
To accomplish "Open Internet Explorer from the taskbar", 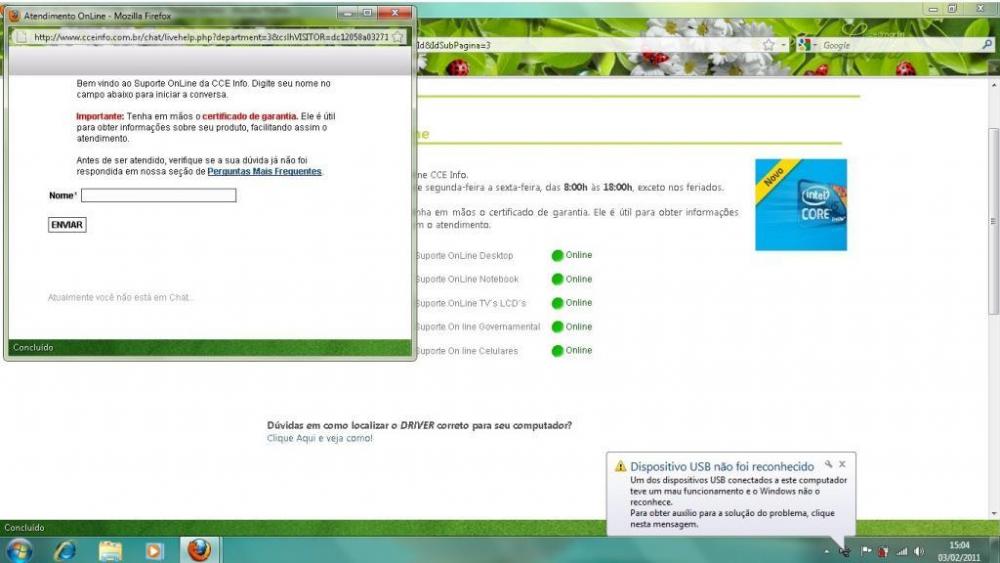I will [x=65, y=550].
